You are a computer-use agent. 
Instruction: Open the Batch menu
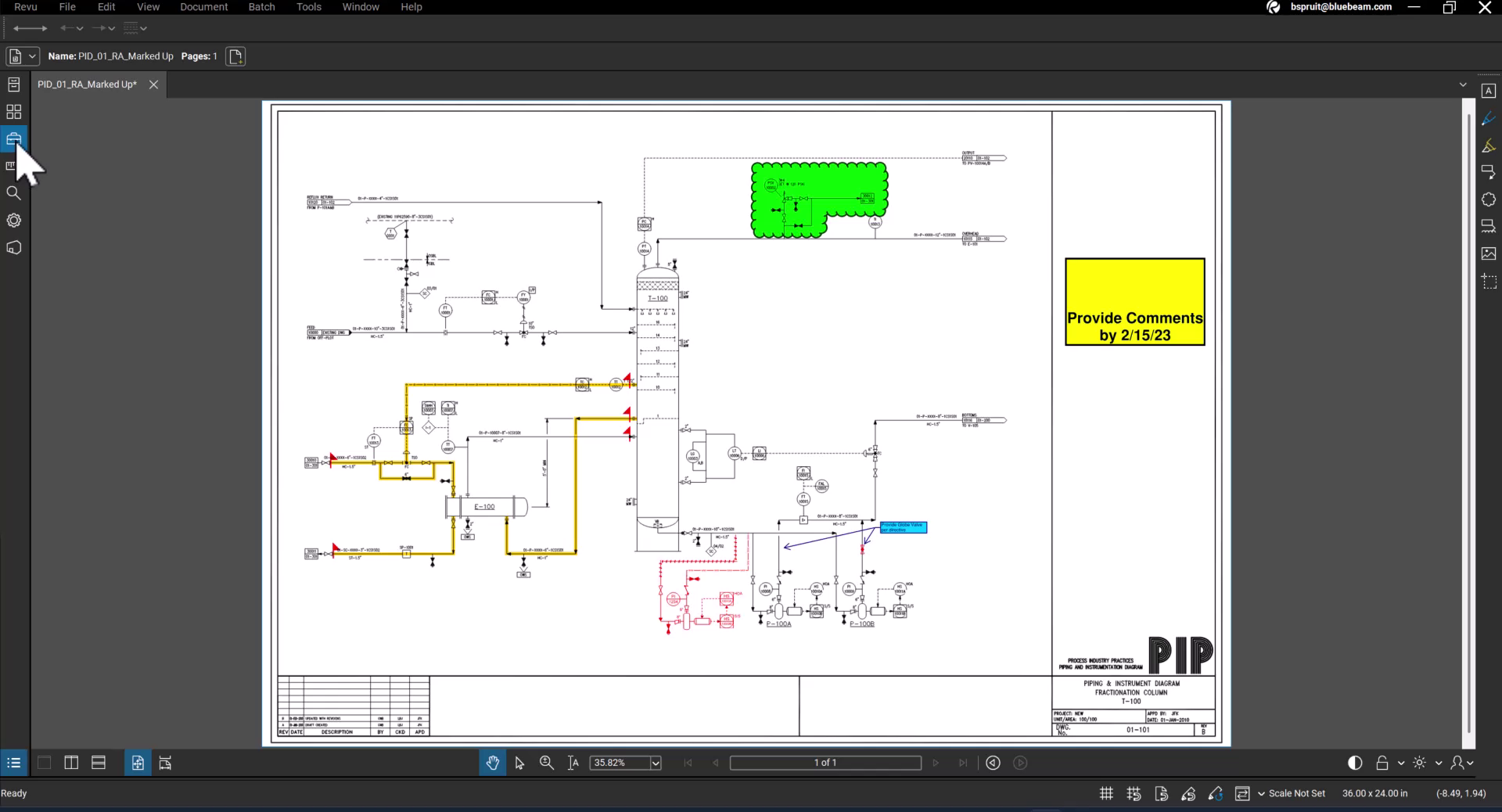pyautogui.click(x=261, y=6)
